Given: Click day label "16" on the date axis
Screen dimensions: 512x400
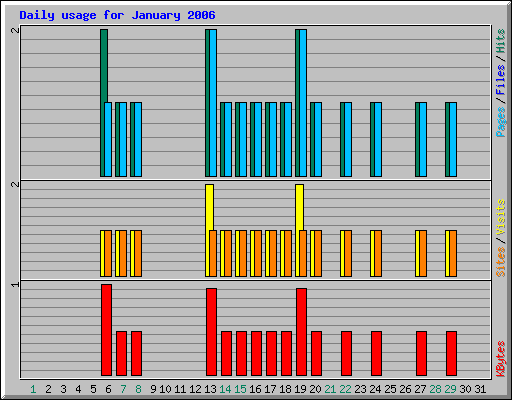Looking at the screenshot, I should click(x=255, y=389).
